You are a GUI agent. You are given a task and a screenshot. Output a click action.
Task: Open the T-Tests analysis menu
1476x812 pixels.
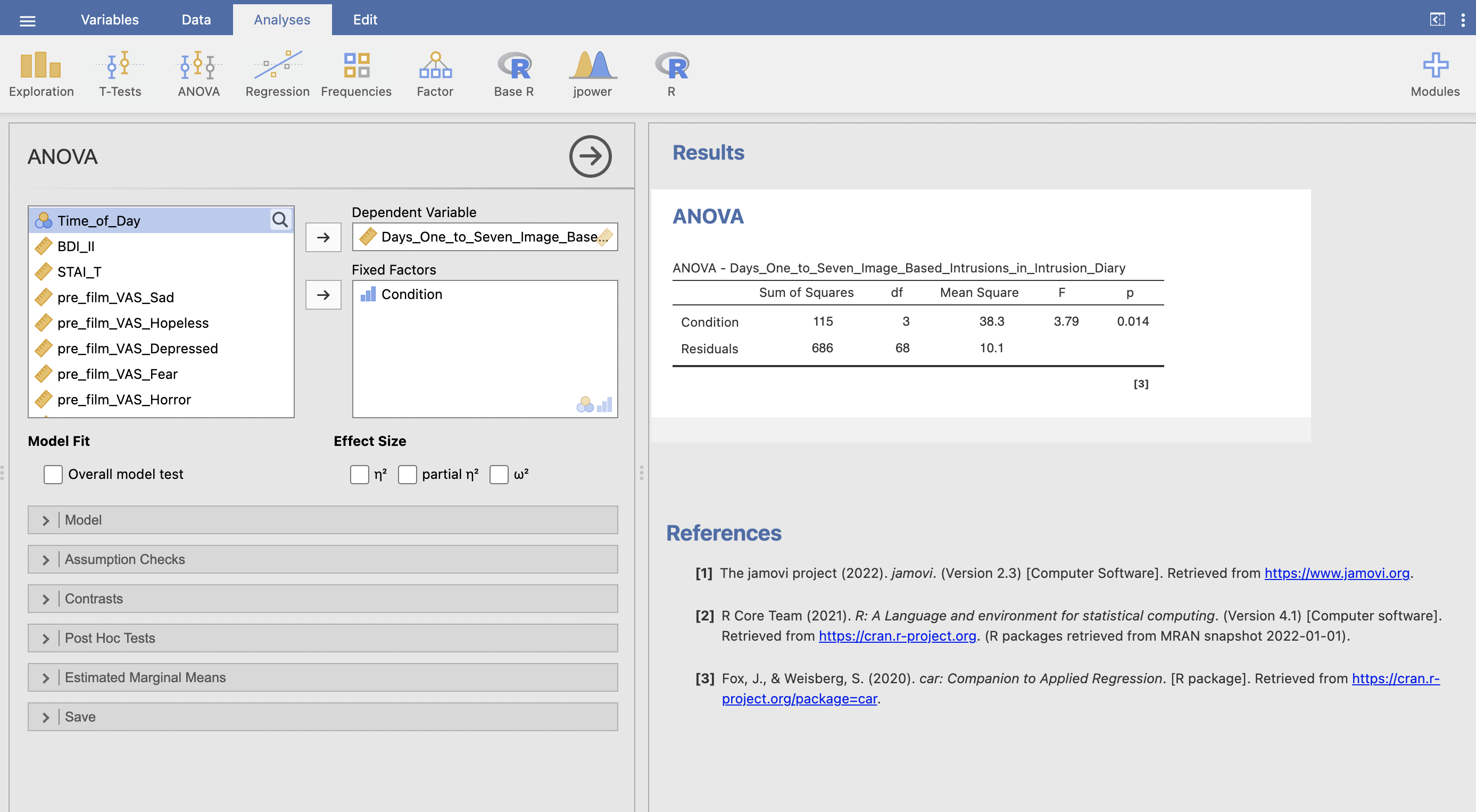(x=120, y=74)
